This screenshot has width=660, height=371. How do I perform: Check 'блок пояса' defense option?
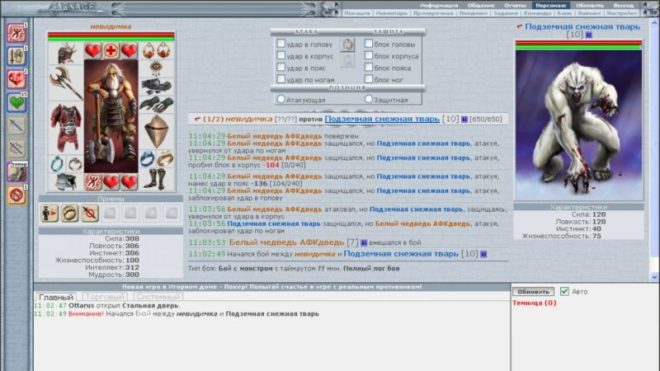tap(369, 67)
